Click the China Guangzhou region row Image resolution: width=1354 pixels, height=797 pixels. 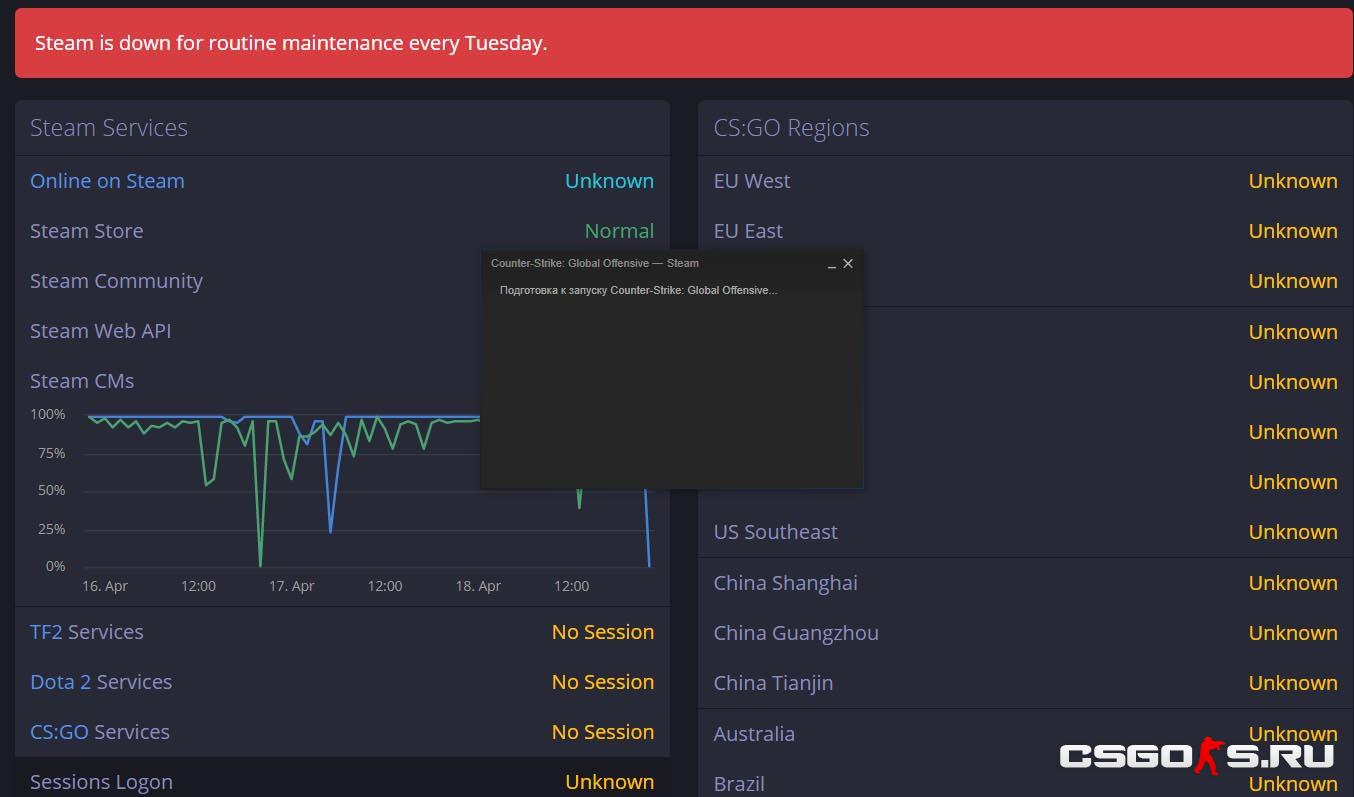1025,633
